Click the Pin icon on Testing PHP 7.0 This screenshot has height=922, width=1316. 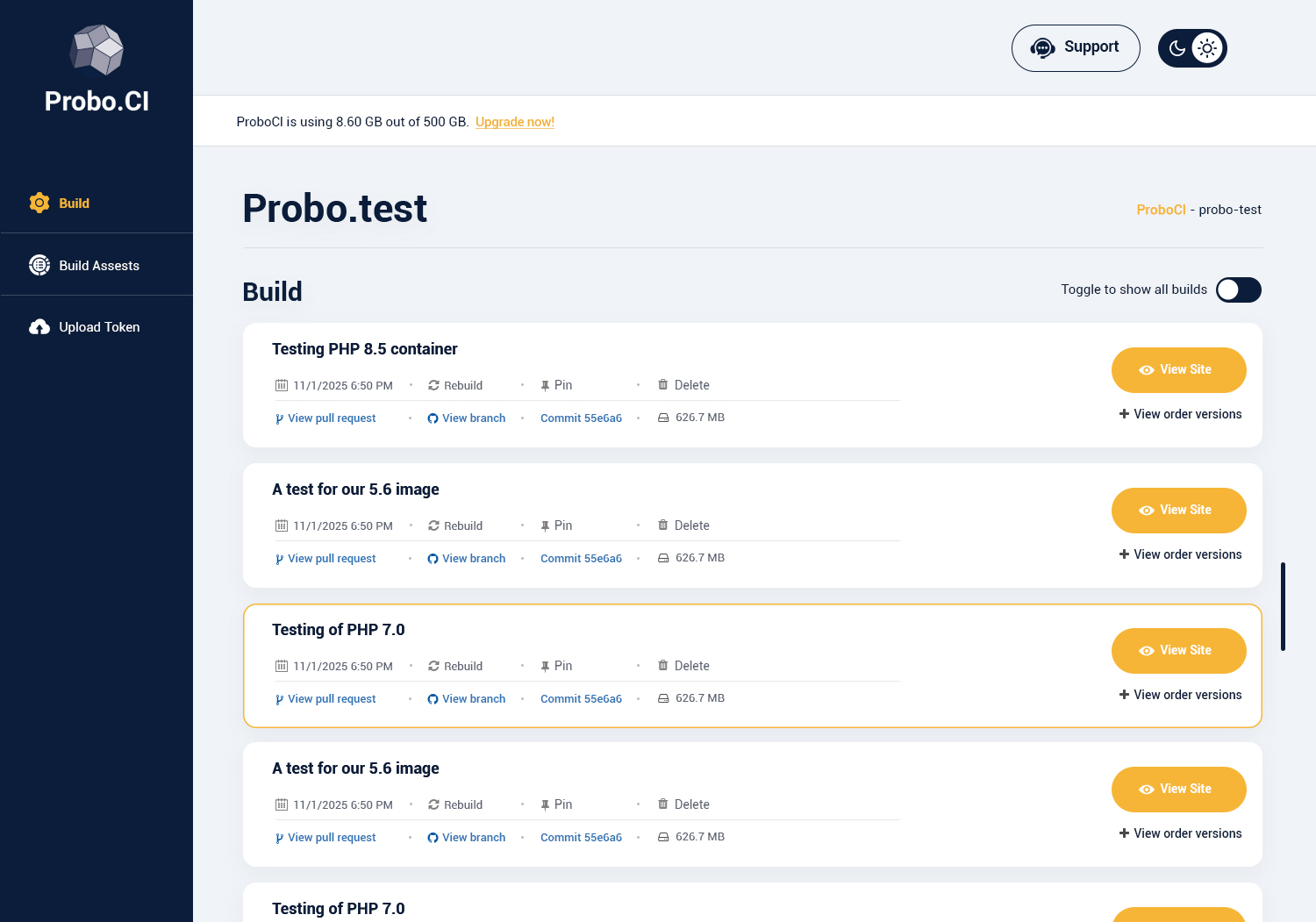point(545,667)
